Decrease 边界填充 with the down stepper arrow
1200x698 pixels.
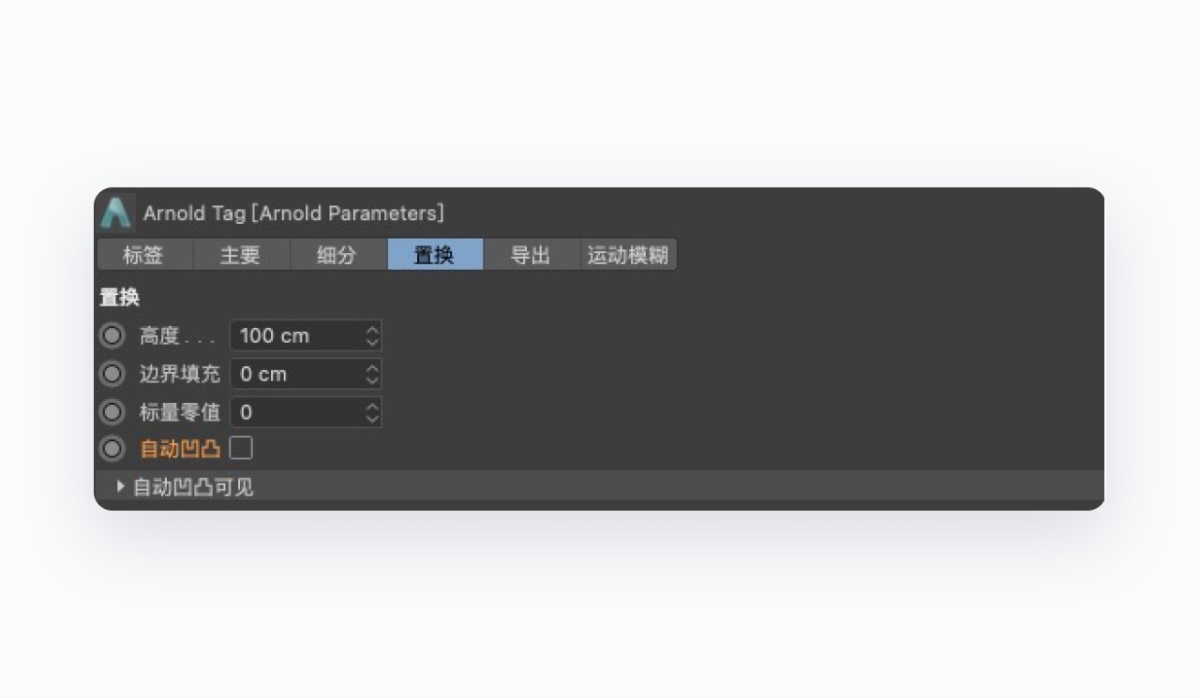(x=371, y=379)
